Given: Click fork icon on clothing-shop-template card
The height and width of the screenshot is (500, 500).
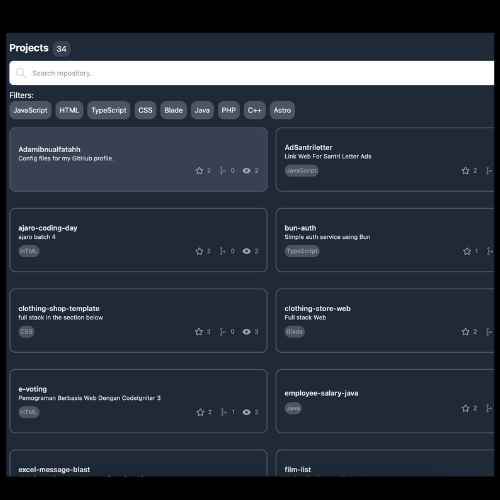Looking at the screenshot, I should pyautogui.click(x=222, y=332).
